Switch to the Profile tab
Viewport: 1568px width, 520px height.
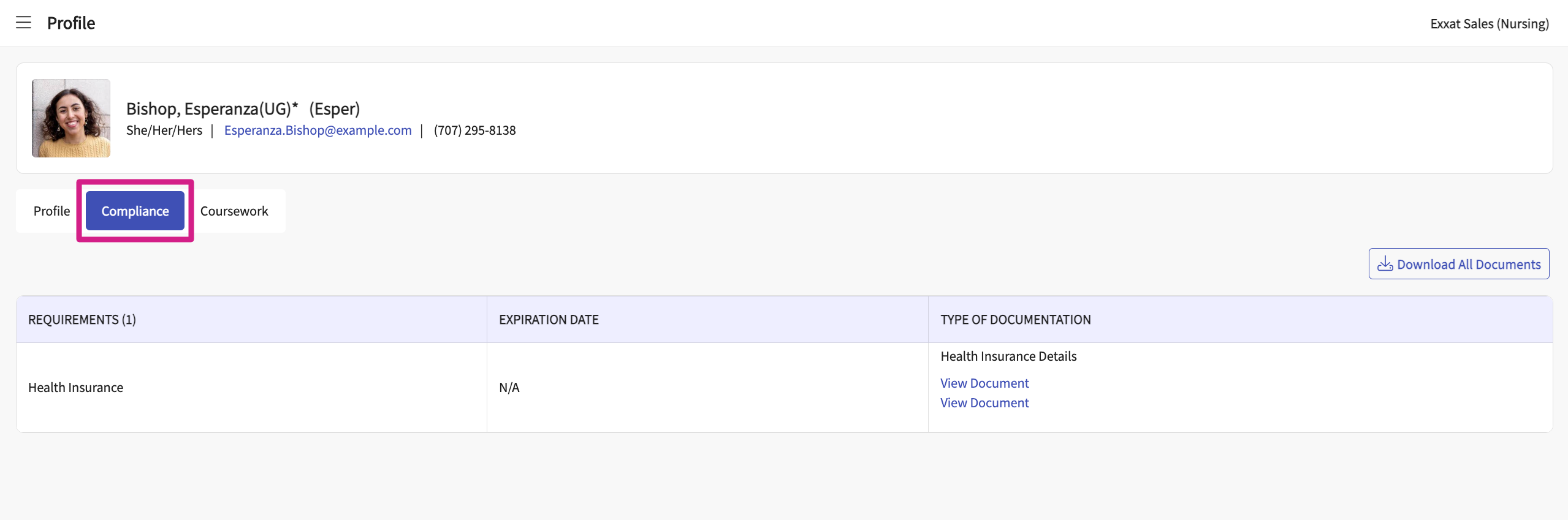point(51,211)
